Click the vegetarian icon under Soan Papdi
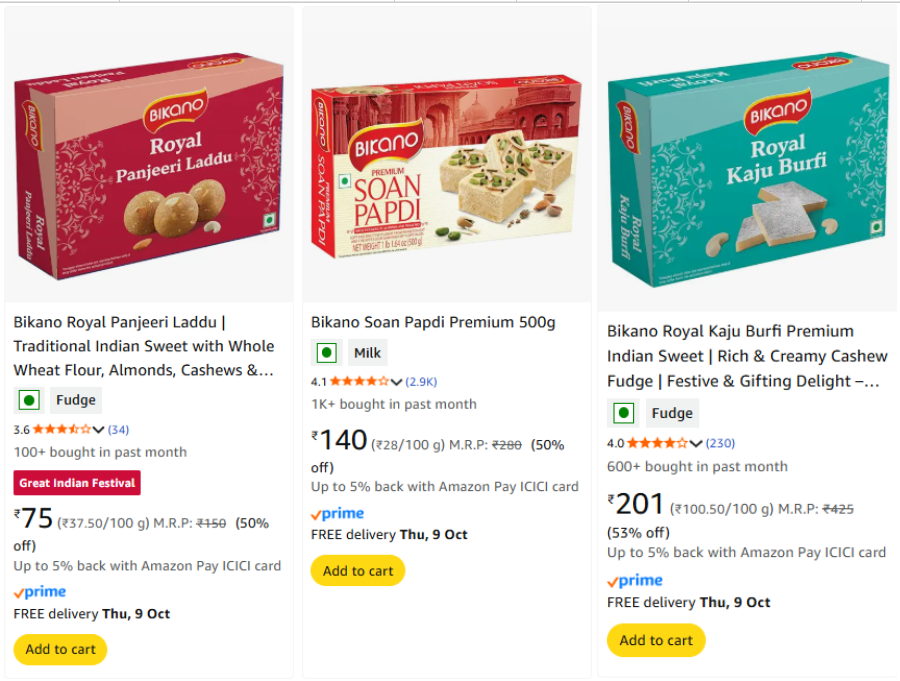This screenshot has height=681, width=900. [326, 353]
